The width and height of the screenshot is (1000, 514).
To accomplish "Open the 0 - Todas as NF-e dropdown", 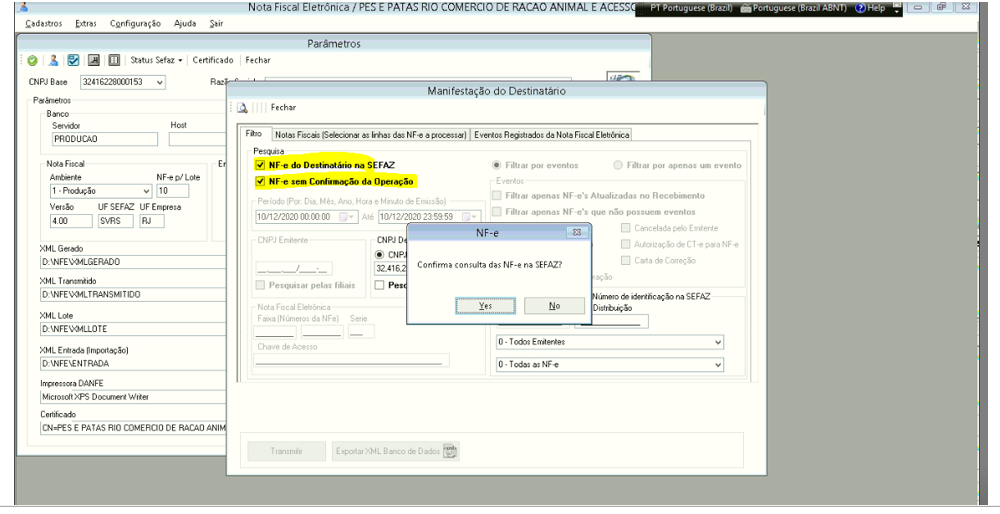I will 718,365.
